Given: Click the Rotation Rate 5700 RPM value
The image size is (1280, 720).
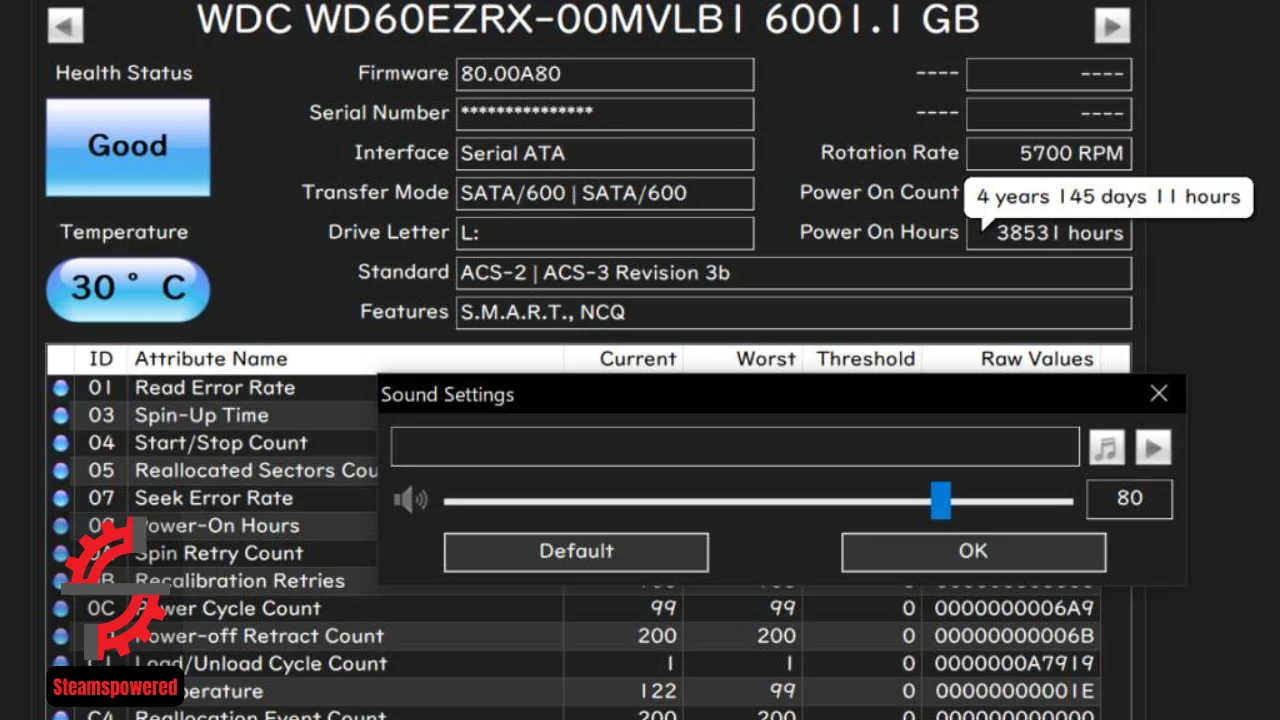Looking at the screenshot, I should 1049,154.
